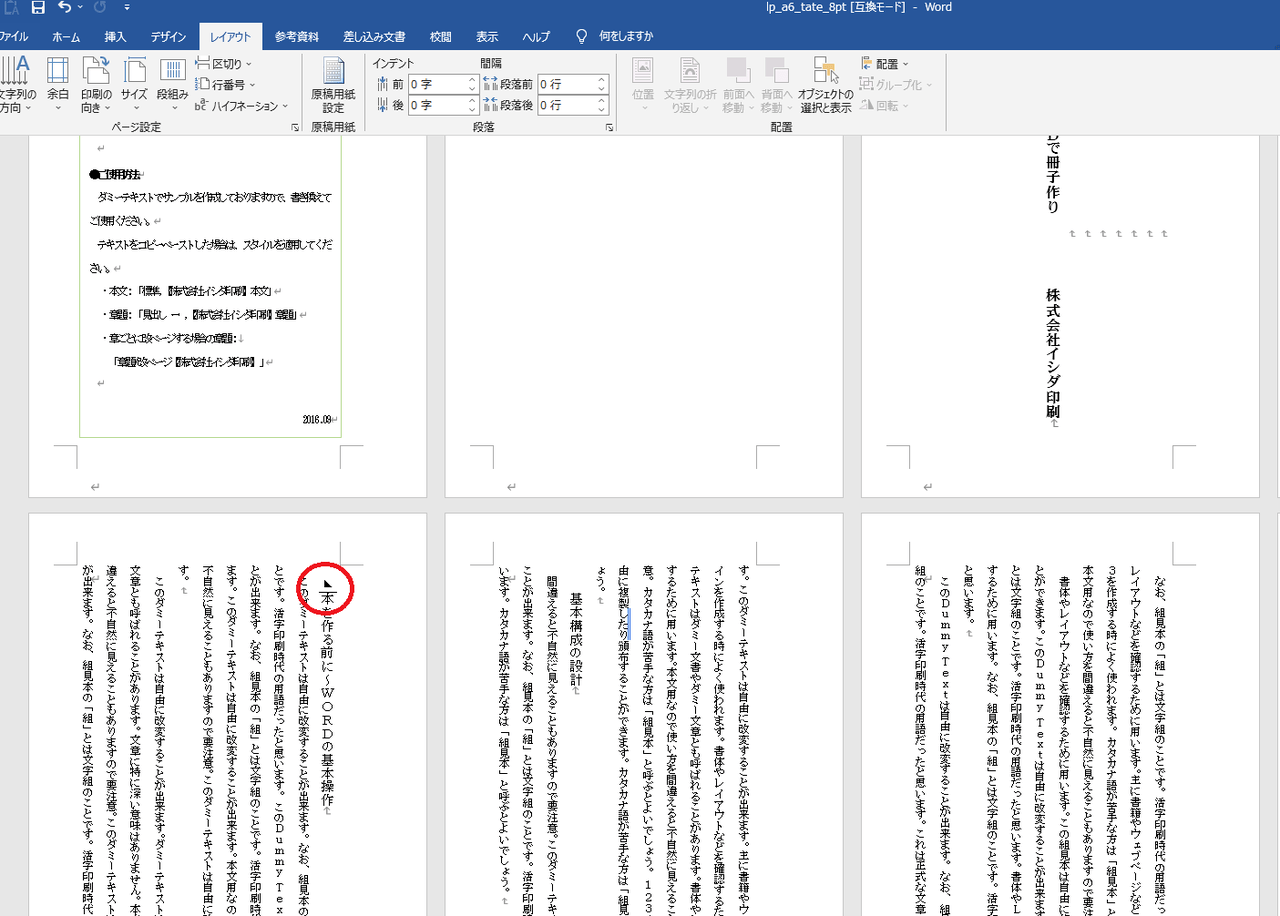
Task: Click the line ダミーテキストでサンプルを作成しておりますので
Action: (214, 198)
